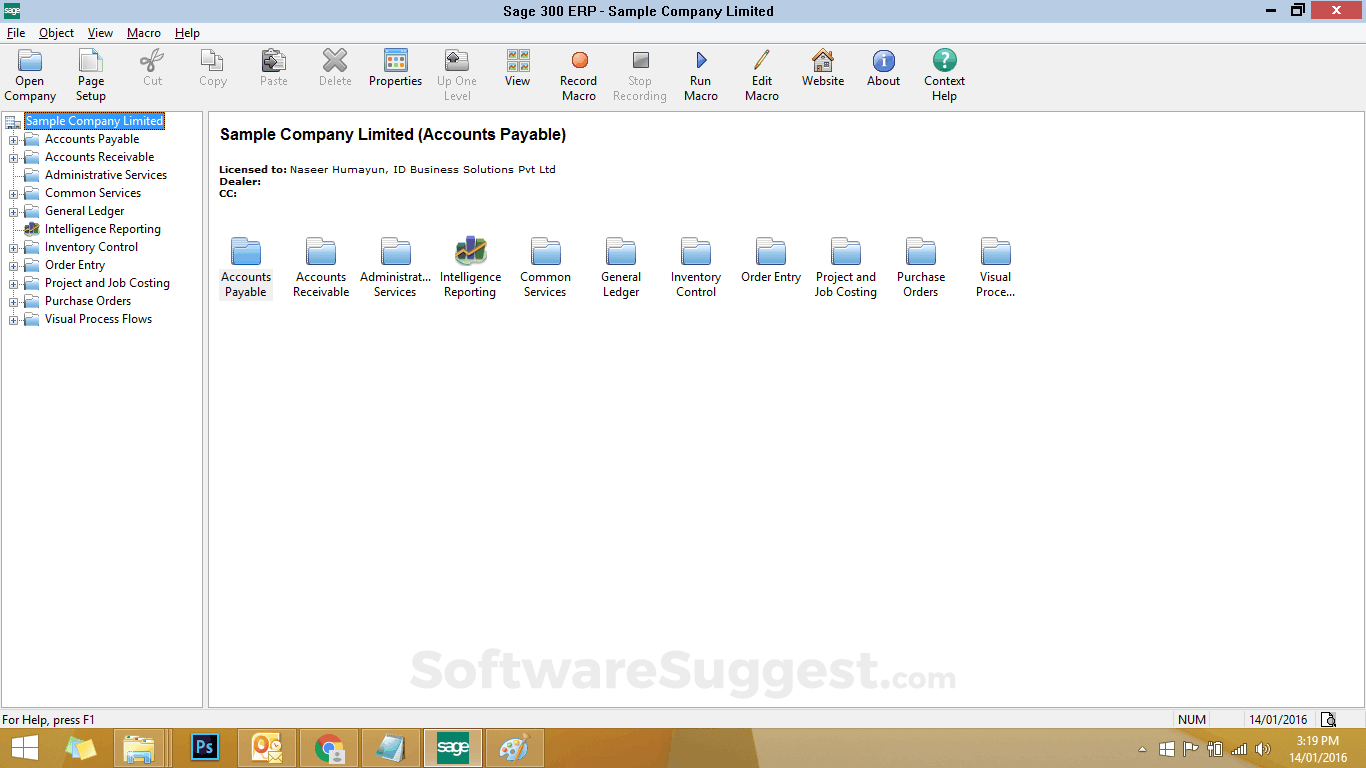Open Paint from the taskbar
This screenshot has width=1366, height=768.
514,748
